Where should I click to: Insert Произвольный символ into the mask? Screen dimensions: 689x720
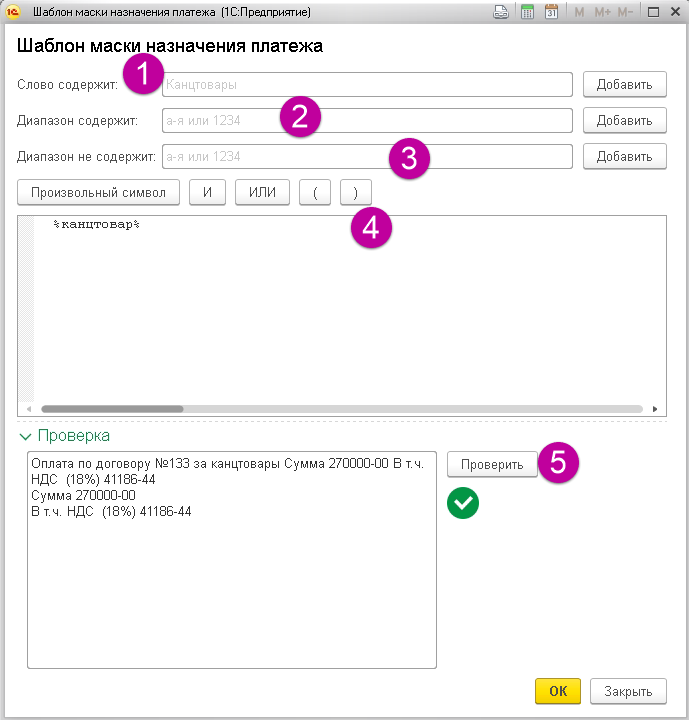point(98,192)
